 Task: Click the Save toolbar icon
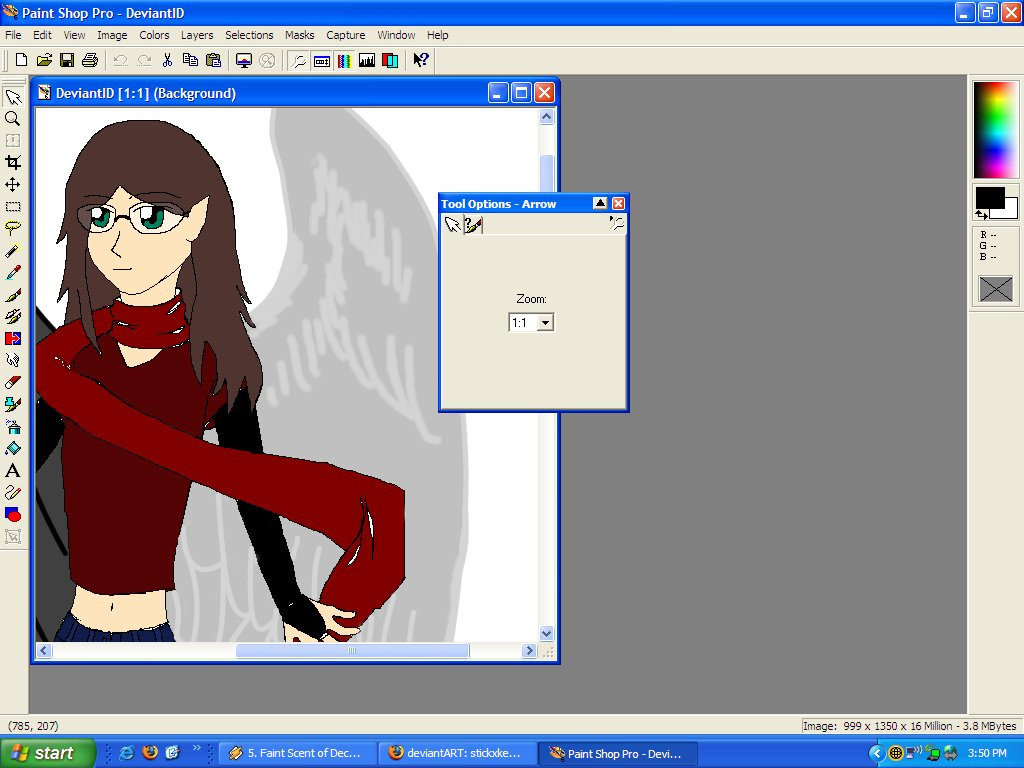coord(67,61)
